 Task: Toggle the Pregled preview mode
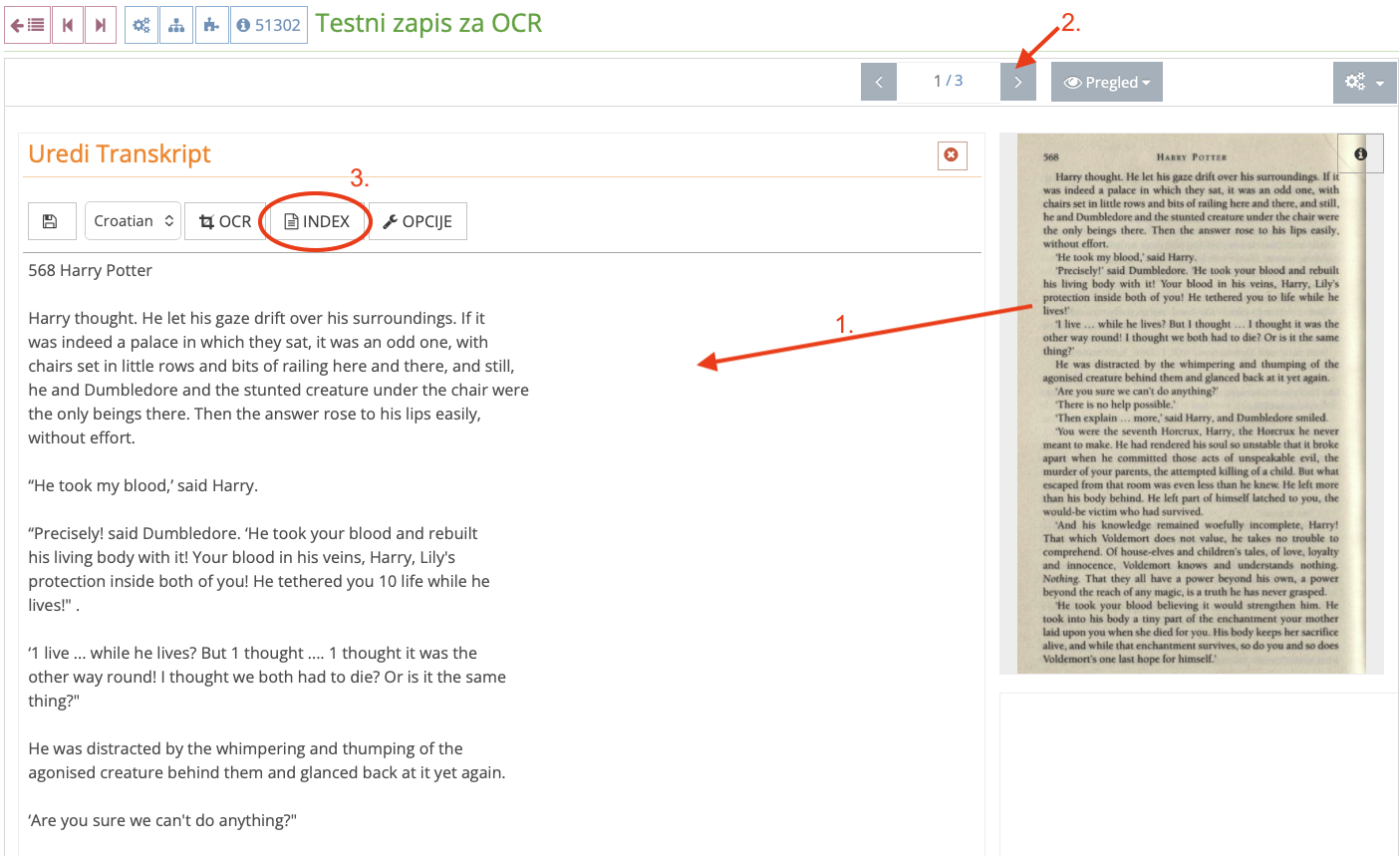[1106, 81]
